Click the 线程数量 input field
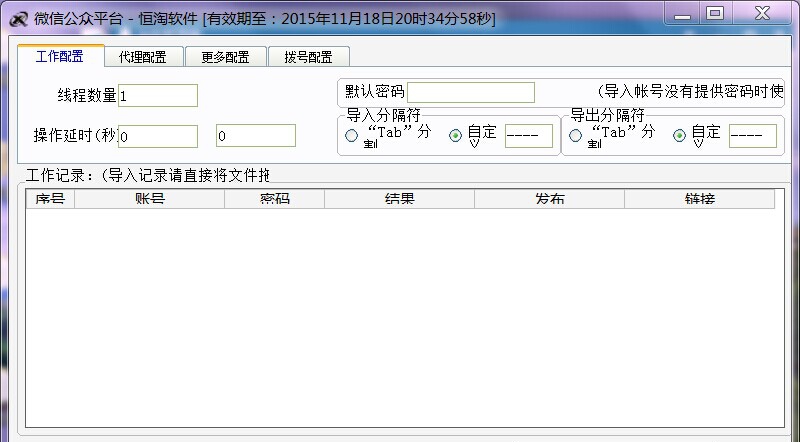800x442 pixels. tap(158, 95)
